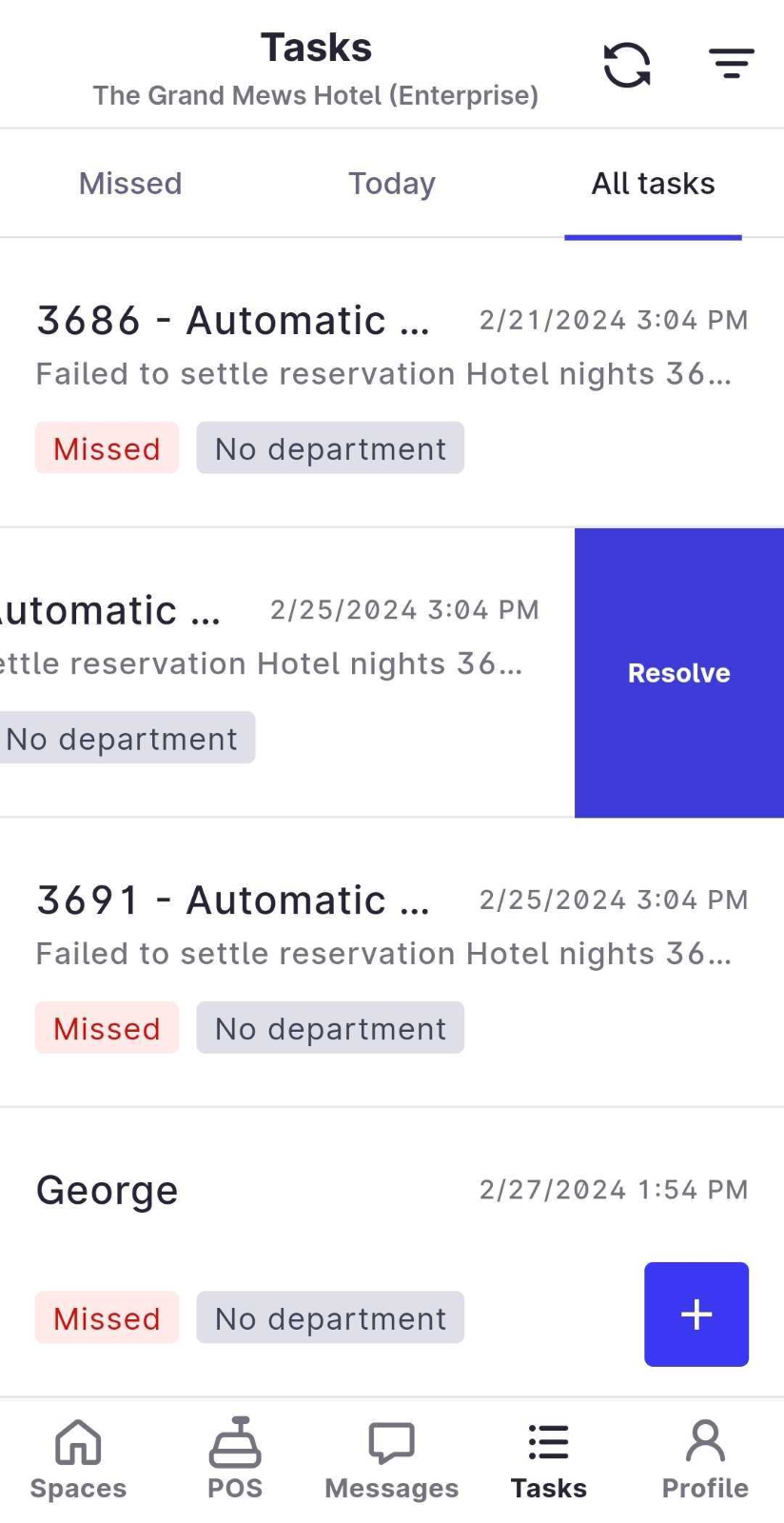Image resolution: width=784 pixels, height=1523 pixels.
Task: Open the task filter options
Action: [x=731, y=64]
